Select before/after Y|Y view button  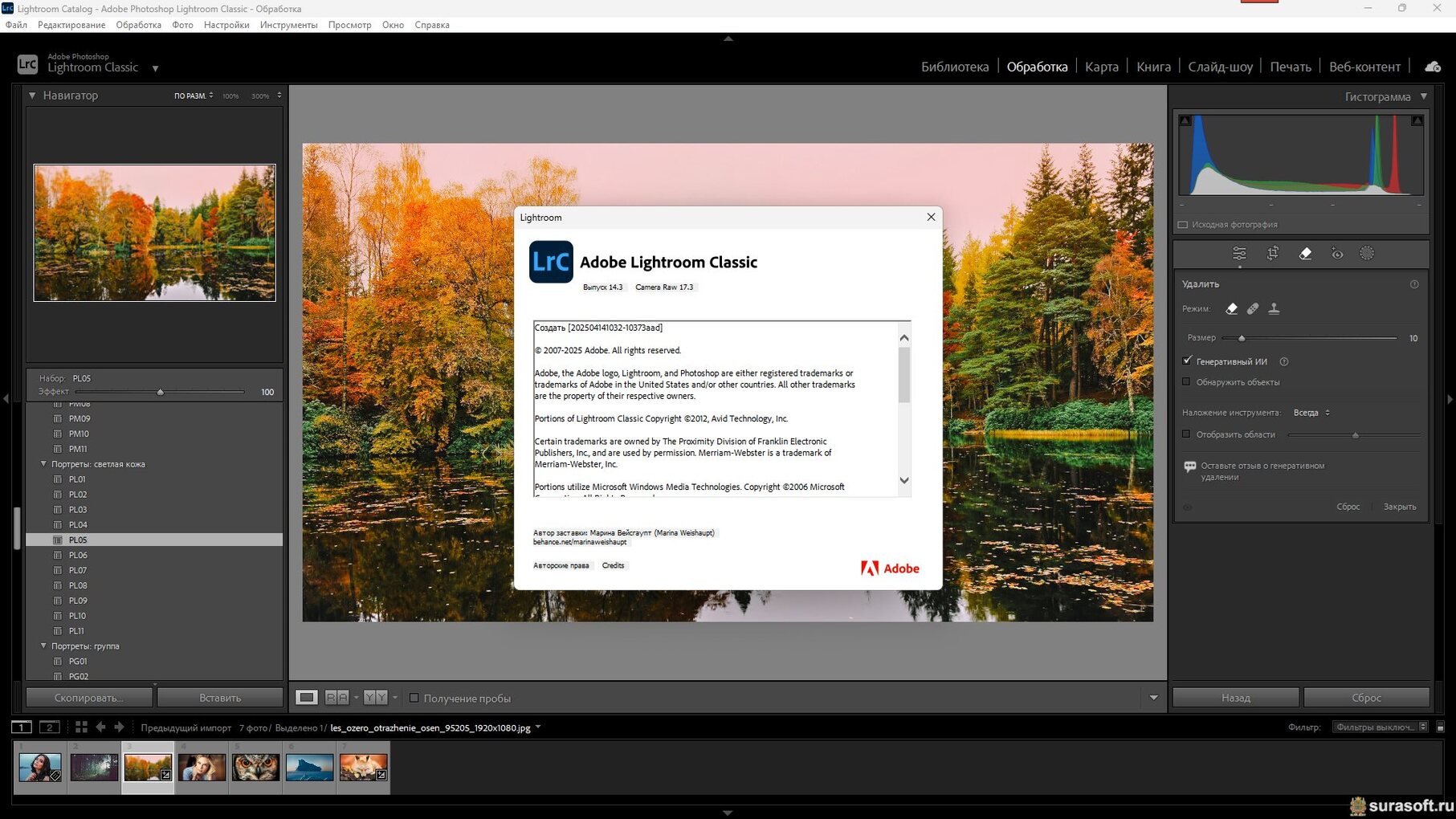375,698
